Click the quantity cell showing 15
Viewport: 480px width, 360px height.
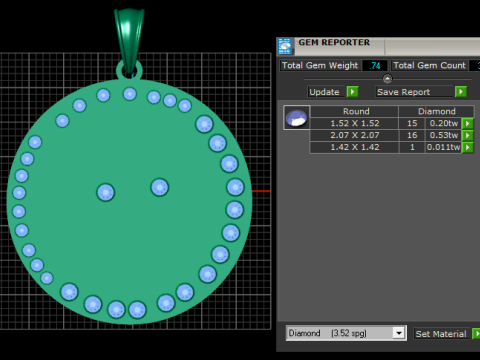click(x=412, y=123)
